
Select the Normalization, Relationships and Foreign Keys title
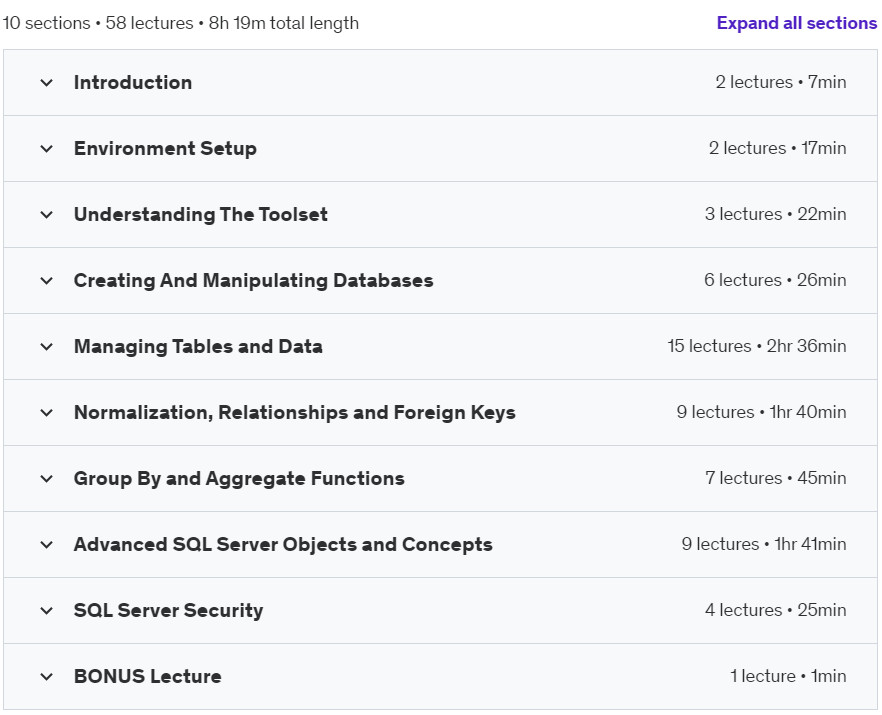(295, 412)
